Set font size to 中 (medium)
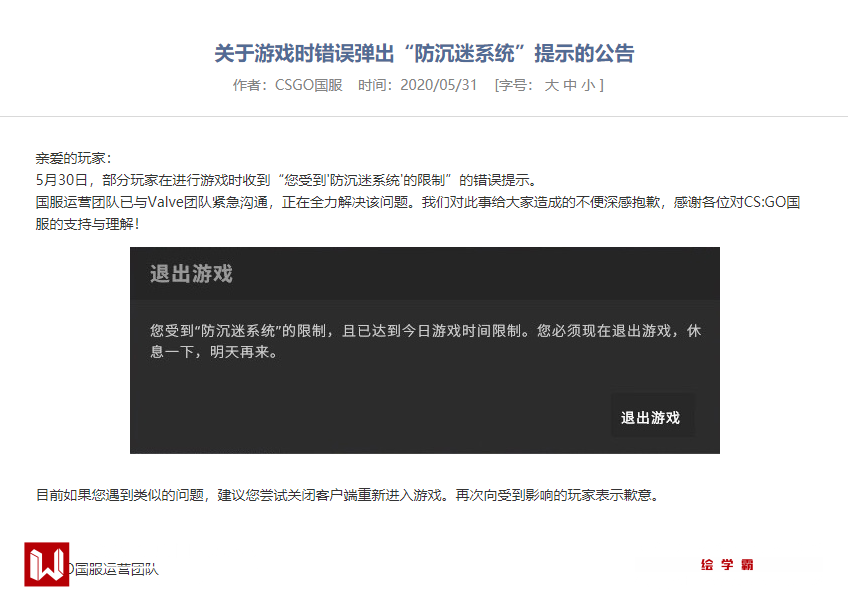 [570, 85]
